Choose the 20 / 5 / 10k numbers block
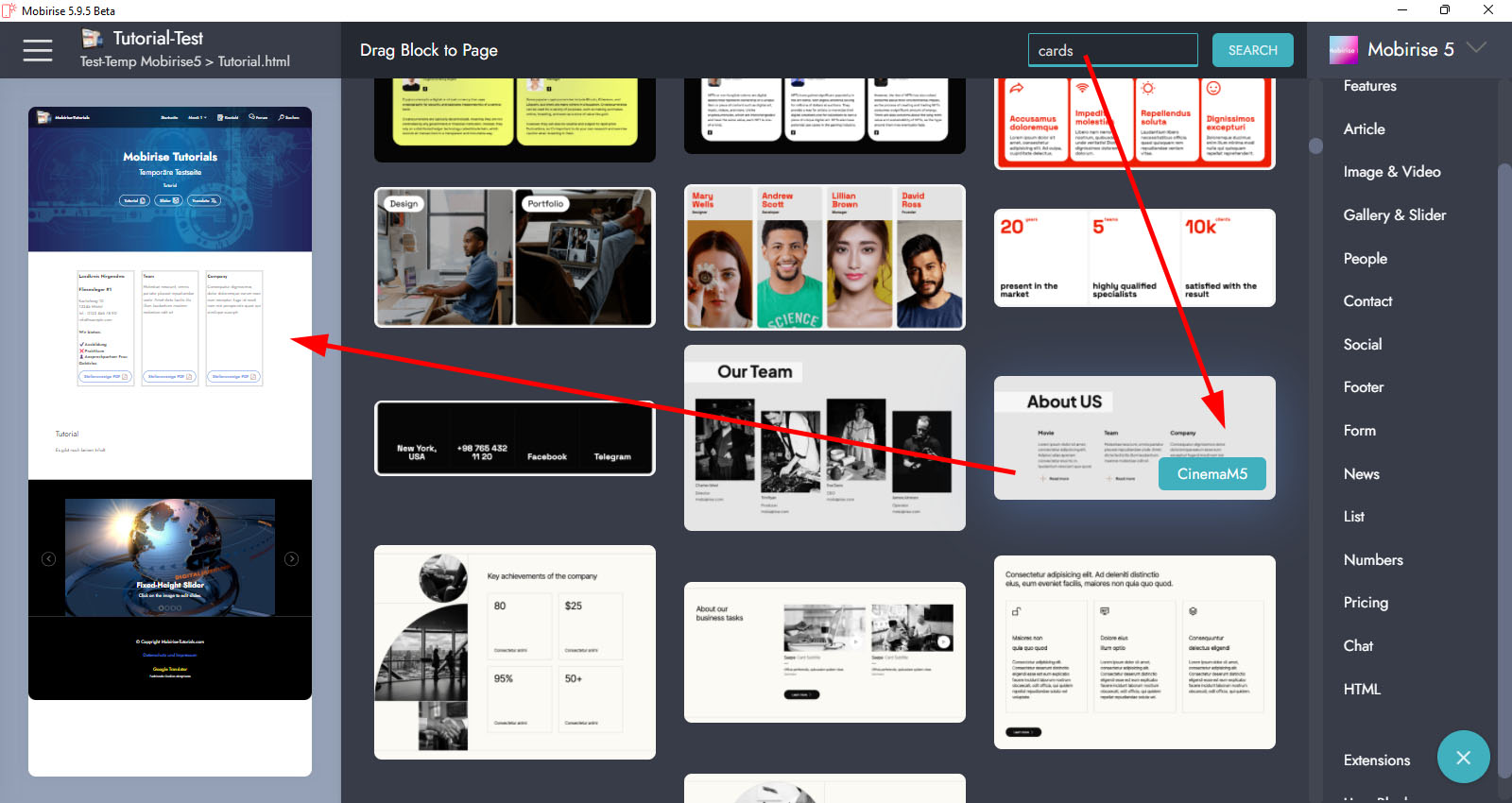Viewport: 1512px width, 803px height. (x=1135, y=258)
